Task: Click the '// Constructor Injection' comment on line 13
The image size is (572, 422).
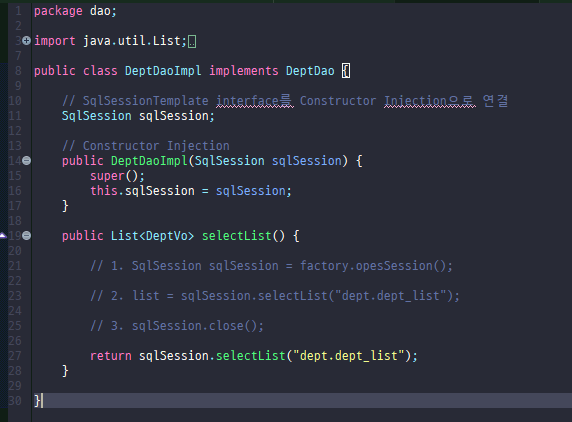Action: [x=146, y=146]
